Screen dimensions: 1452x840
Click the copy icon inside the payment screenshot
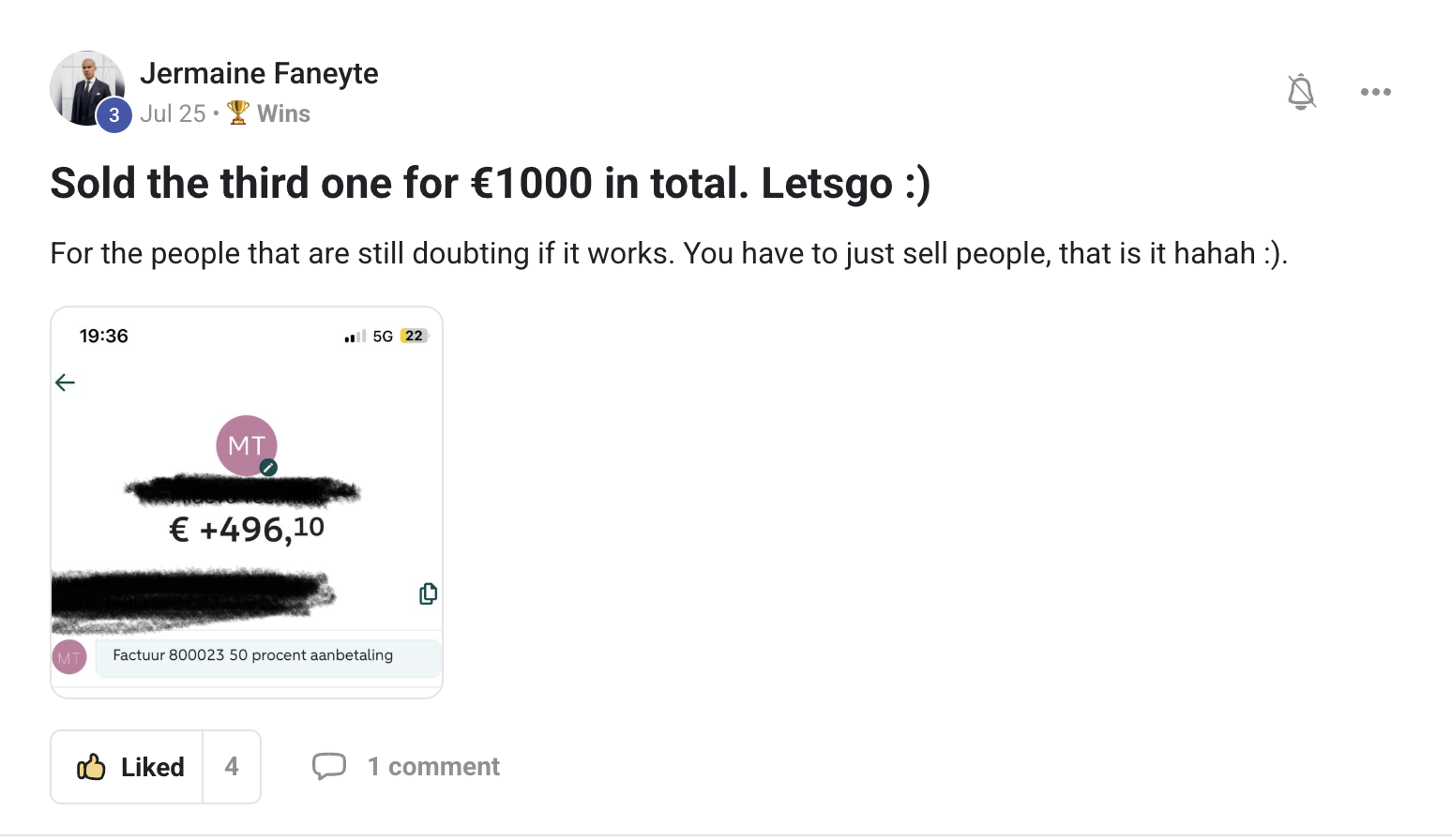(x=428, y=593)
